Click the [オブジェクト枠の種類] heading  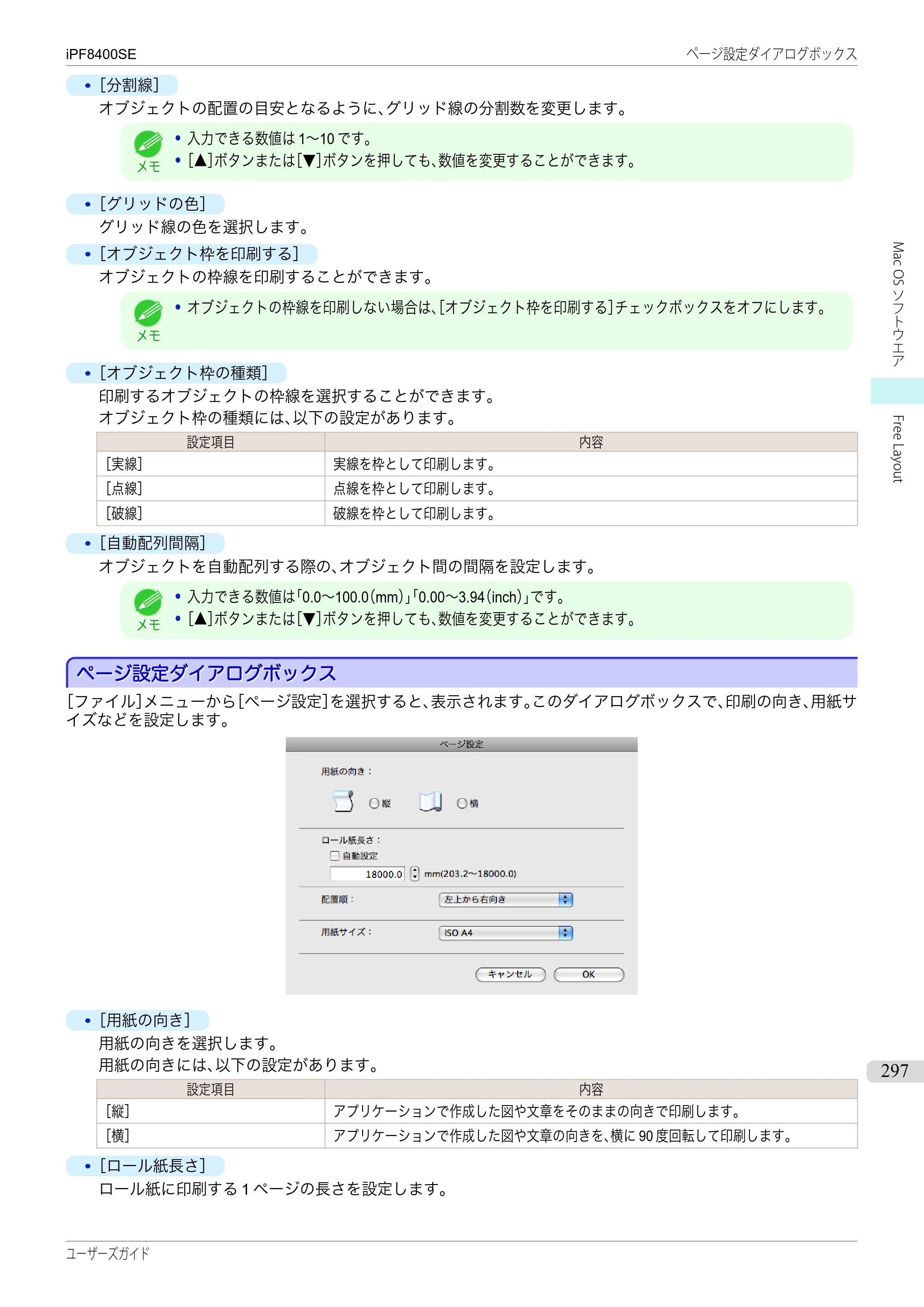pos(176,373)
